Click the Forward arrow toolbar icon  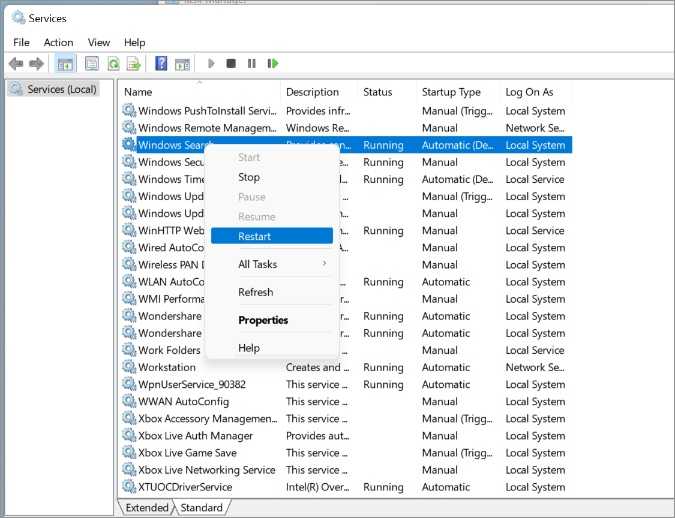[36, 64]
